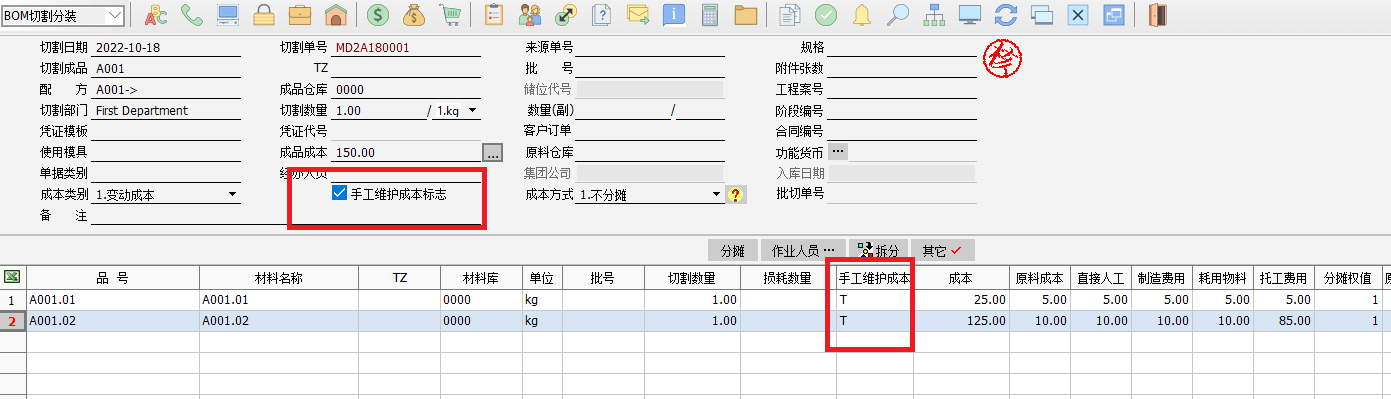
Task: Open the calculator icon
Action: pos(710,15)
